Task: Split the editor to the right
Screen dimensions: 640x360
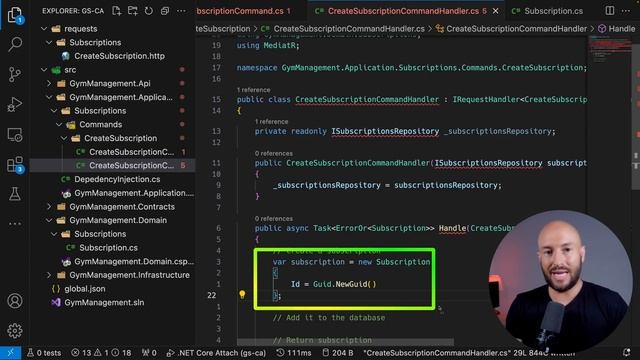Action: pos(609,11)
